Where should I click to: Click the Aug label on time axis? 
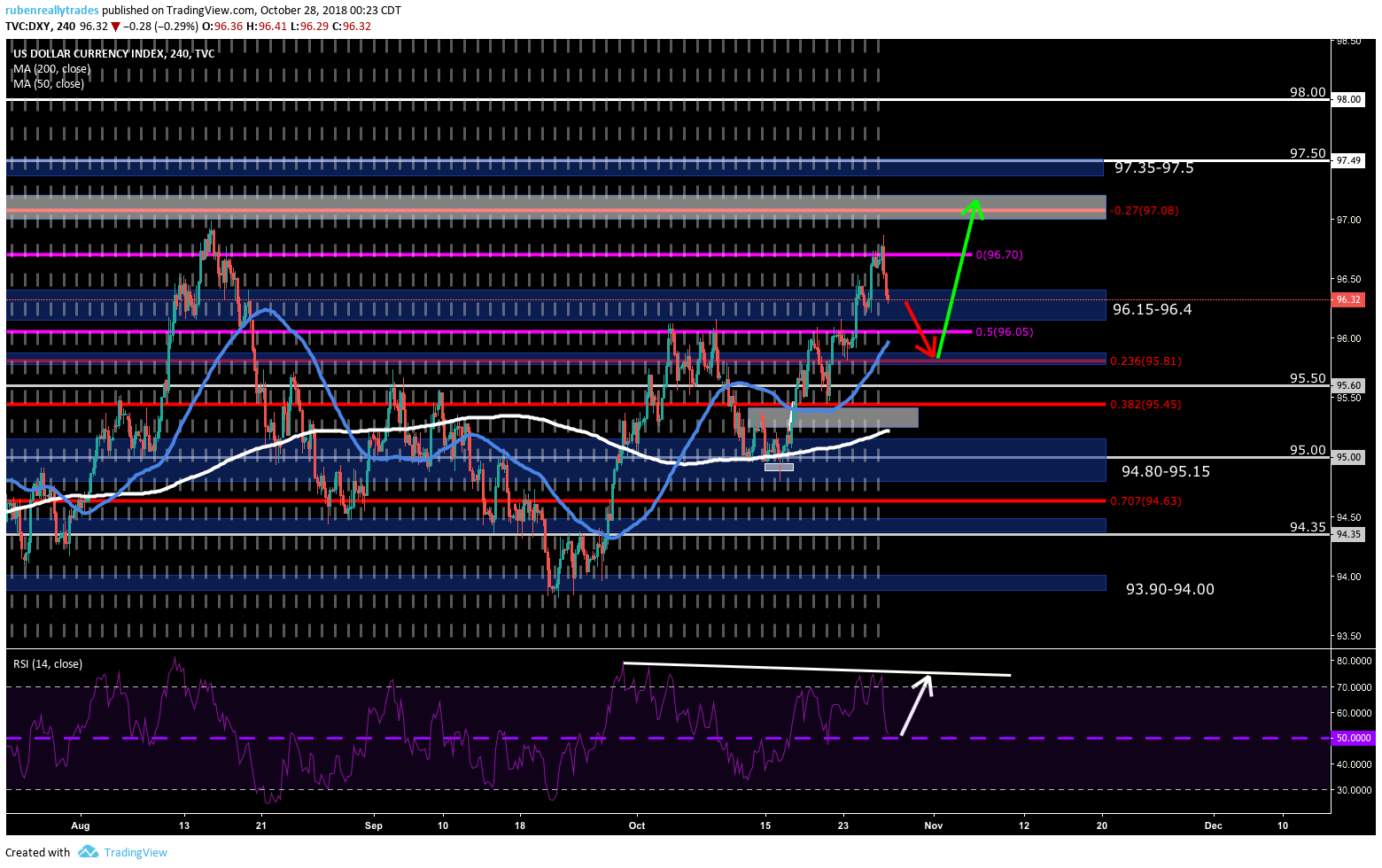[x=81, y=825]
